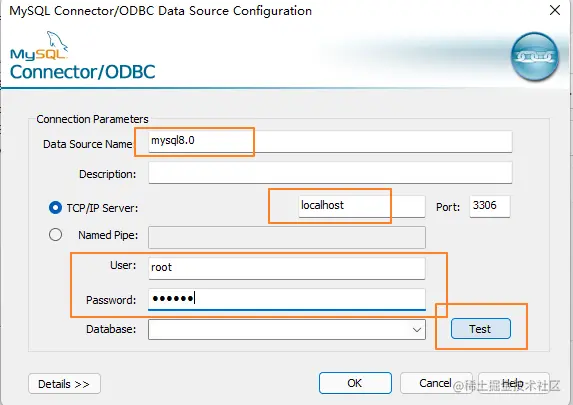Confirm the configuration with OK
This screenshot has height=405, width=573.
pyautogui.click(x=355, y=383)
